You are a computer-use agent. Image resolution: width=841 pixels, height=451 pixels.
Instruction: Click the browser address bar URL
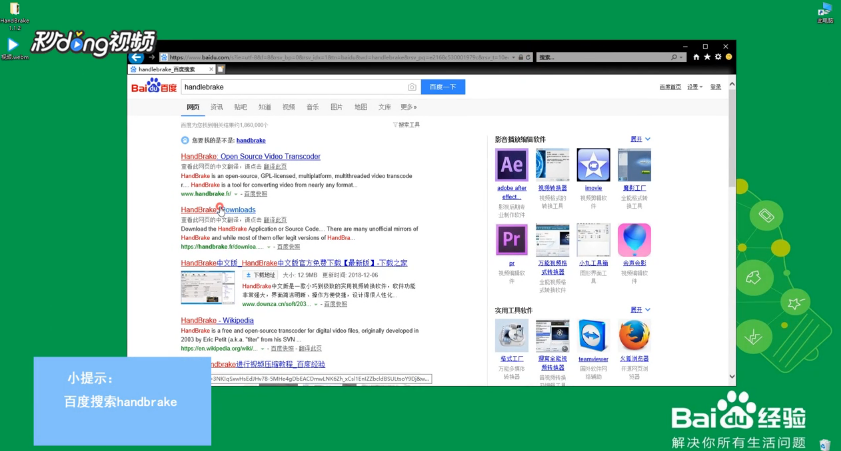pyautogui.click(x=339, y=57)
